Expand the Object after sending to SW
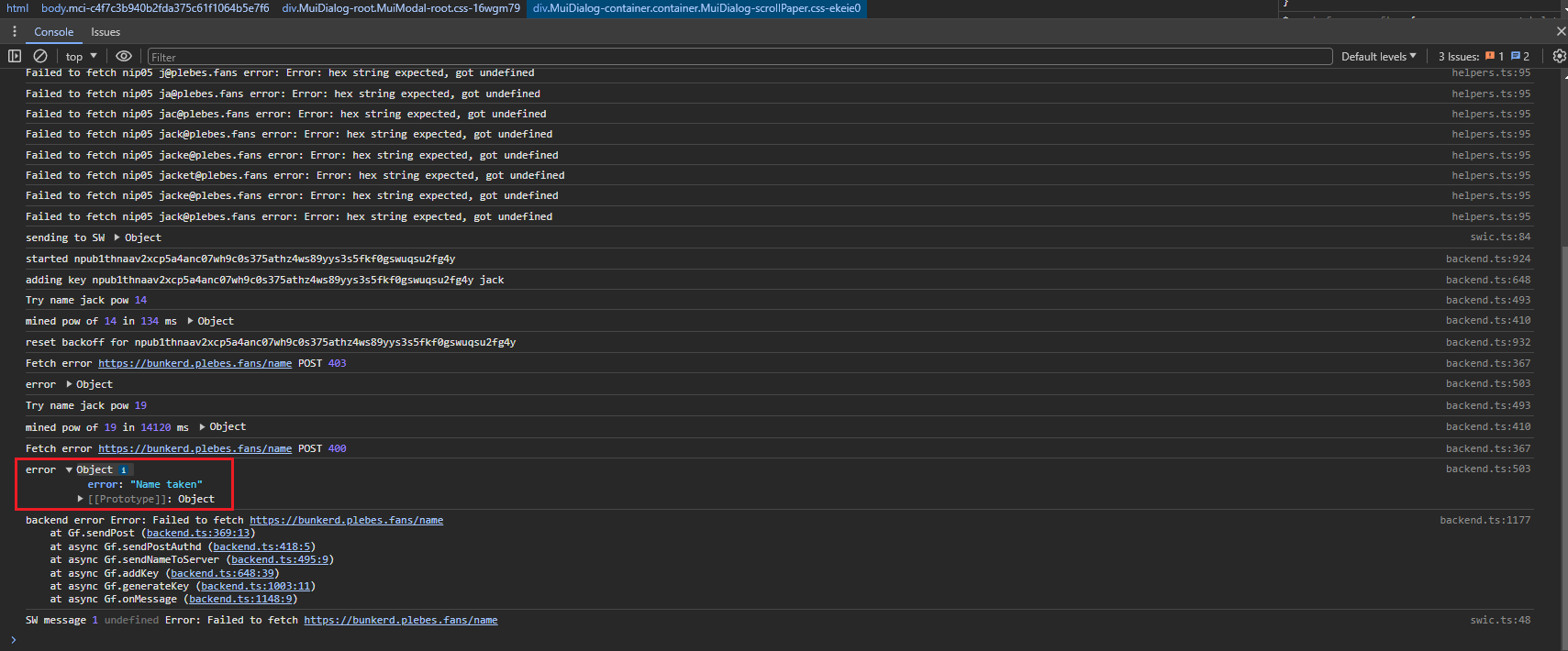The image size is (1568, 651). click(x=117, y=237)
